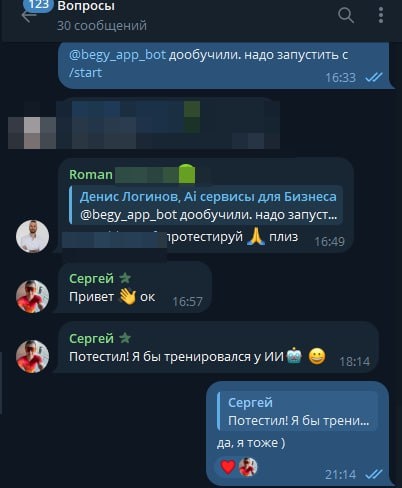Open the three-dot options menu
This screenshot has width=402, height=488.
coord(381,15)
